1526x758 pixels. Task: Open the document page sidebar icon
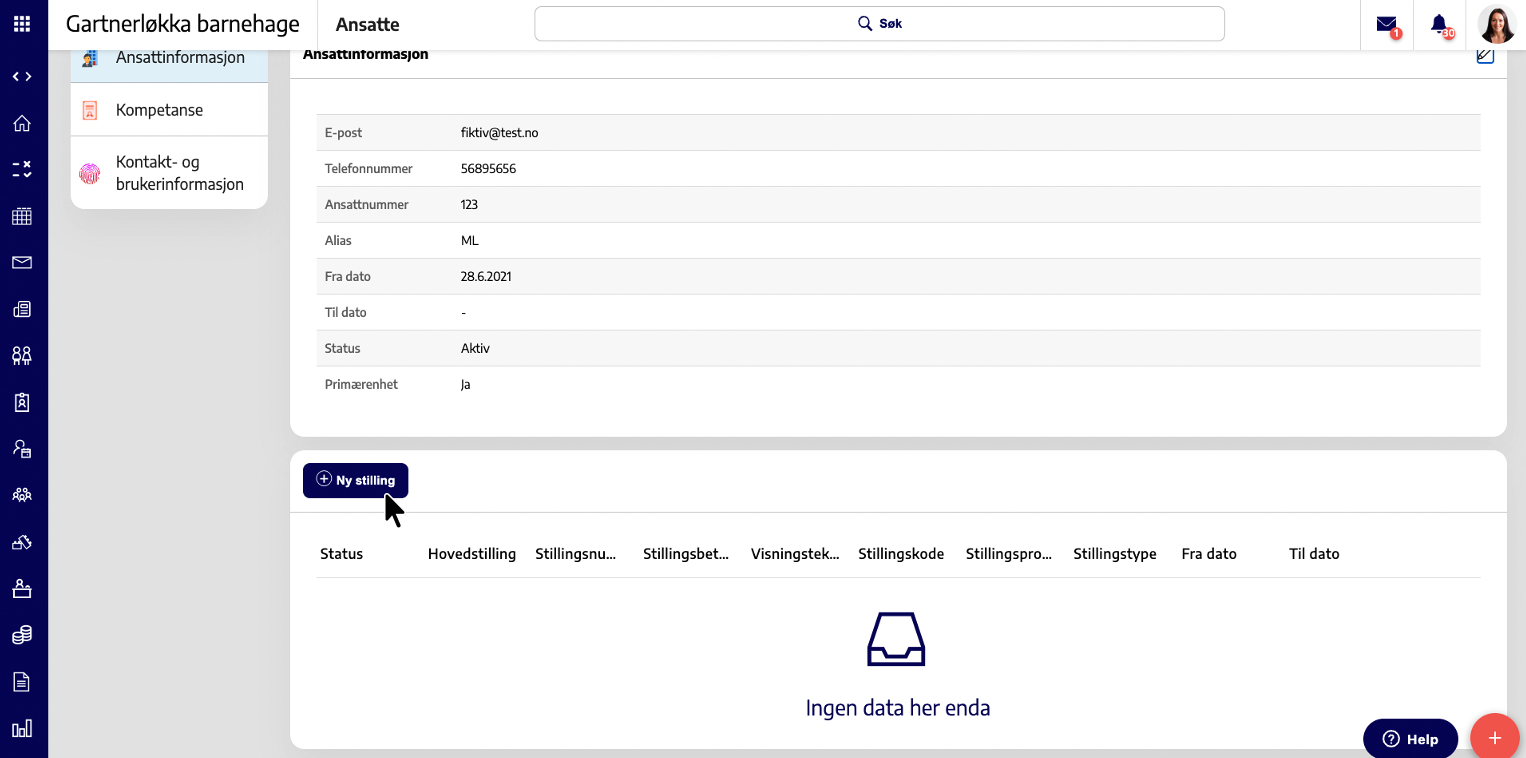[x=22, y=682]
